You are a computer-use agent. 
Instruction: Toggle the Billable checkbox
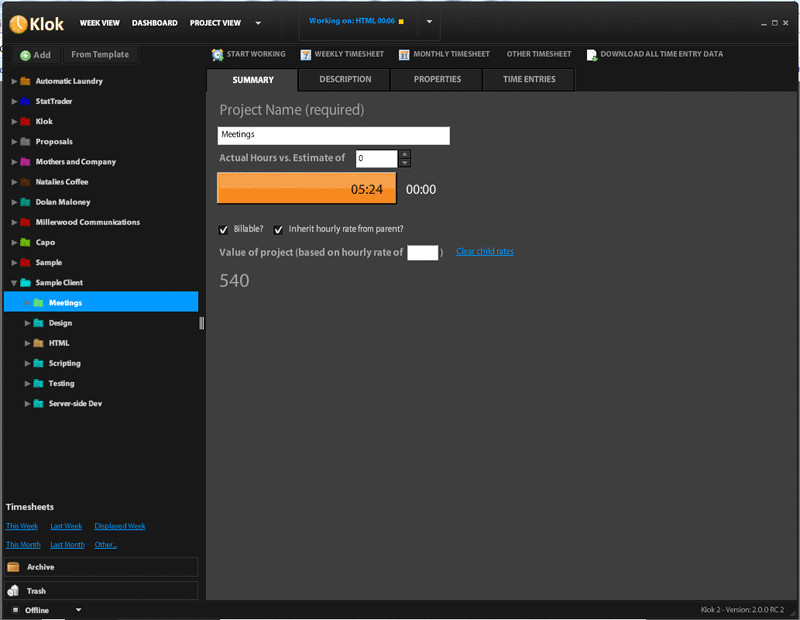point(223,230)
